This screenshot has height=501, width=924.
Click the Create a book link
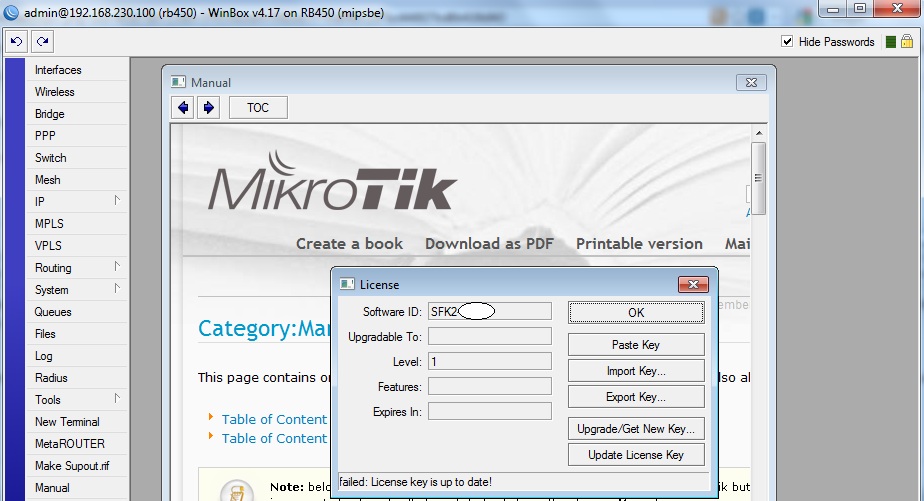(349, 243)
